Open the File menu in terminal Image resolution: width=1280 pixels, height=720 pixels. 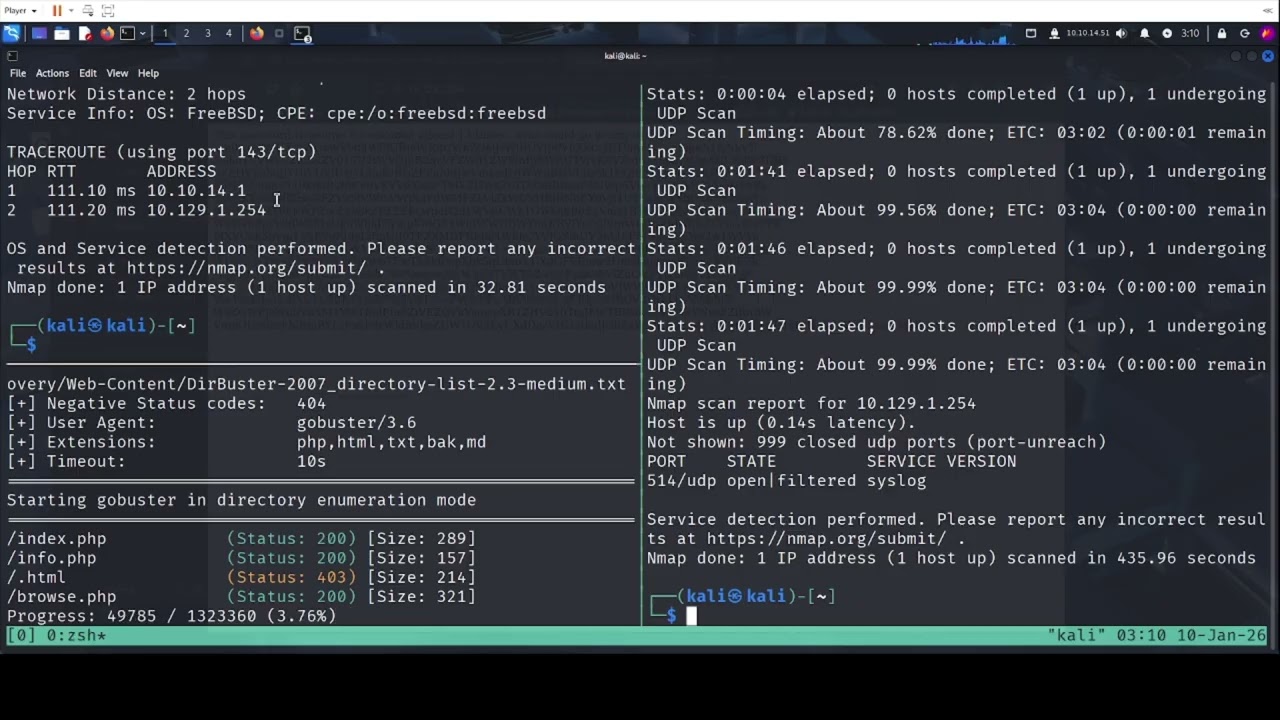[x=18, y=73]
